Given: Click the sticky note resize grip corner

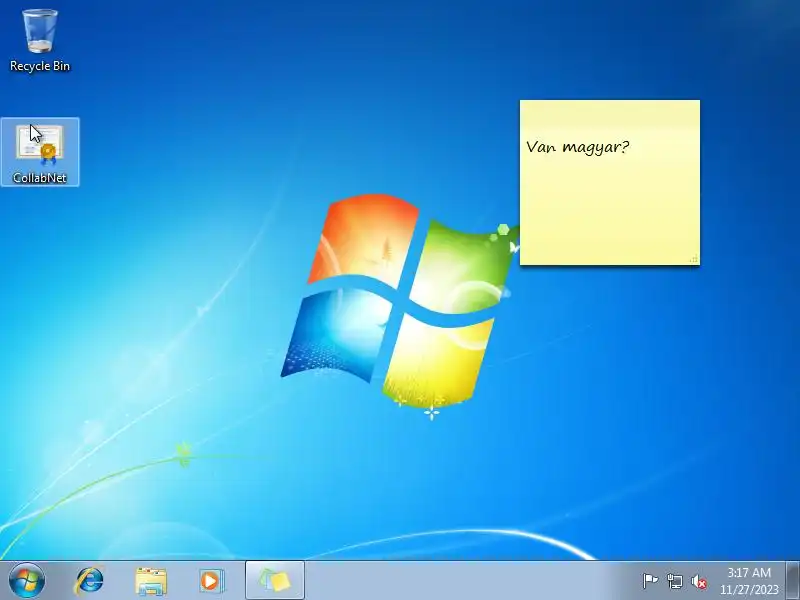Looking at the screenshot, I should pos(693,259).
